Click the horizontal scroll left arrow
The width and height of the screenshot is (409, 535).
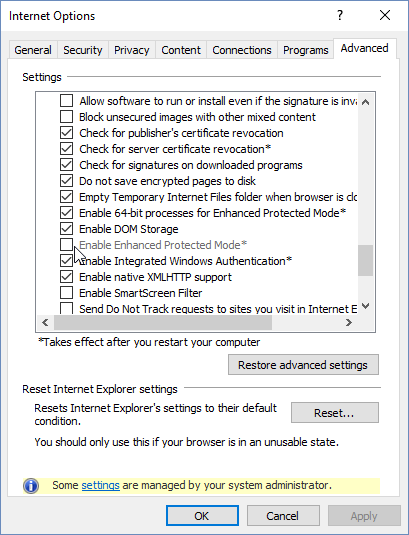pyautogui.click(x=45, y=322)
